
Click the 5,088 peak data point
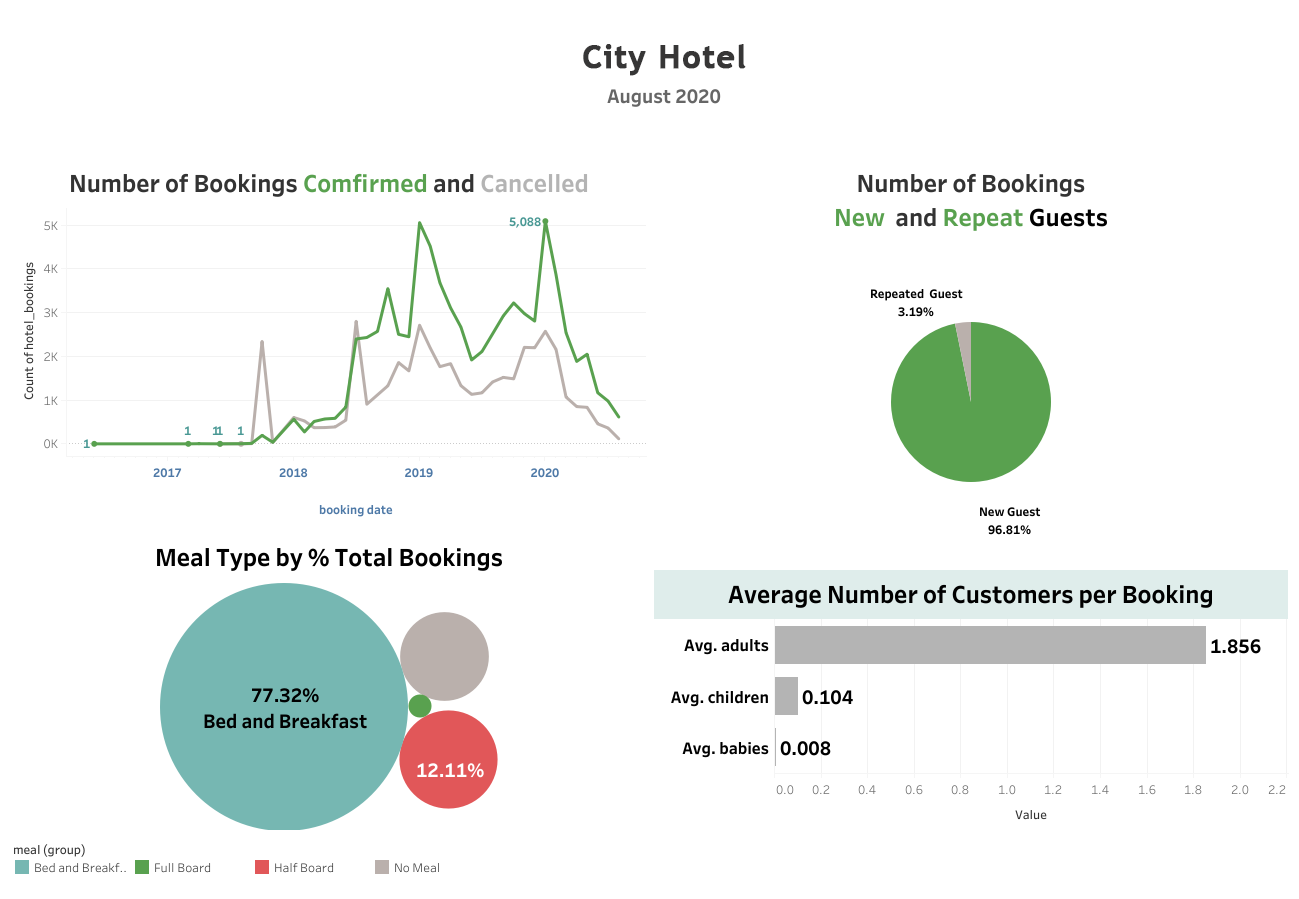pos(545,223)
